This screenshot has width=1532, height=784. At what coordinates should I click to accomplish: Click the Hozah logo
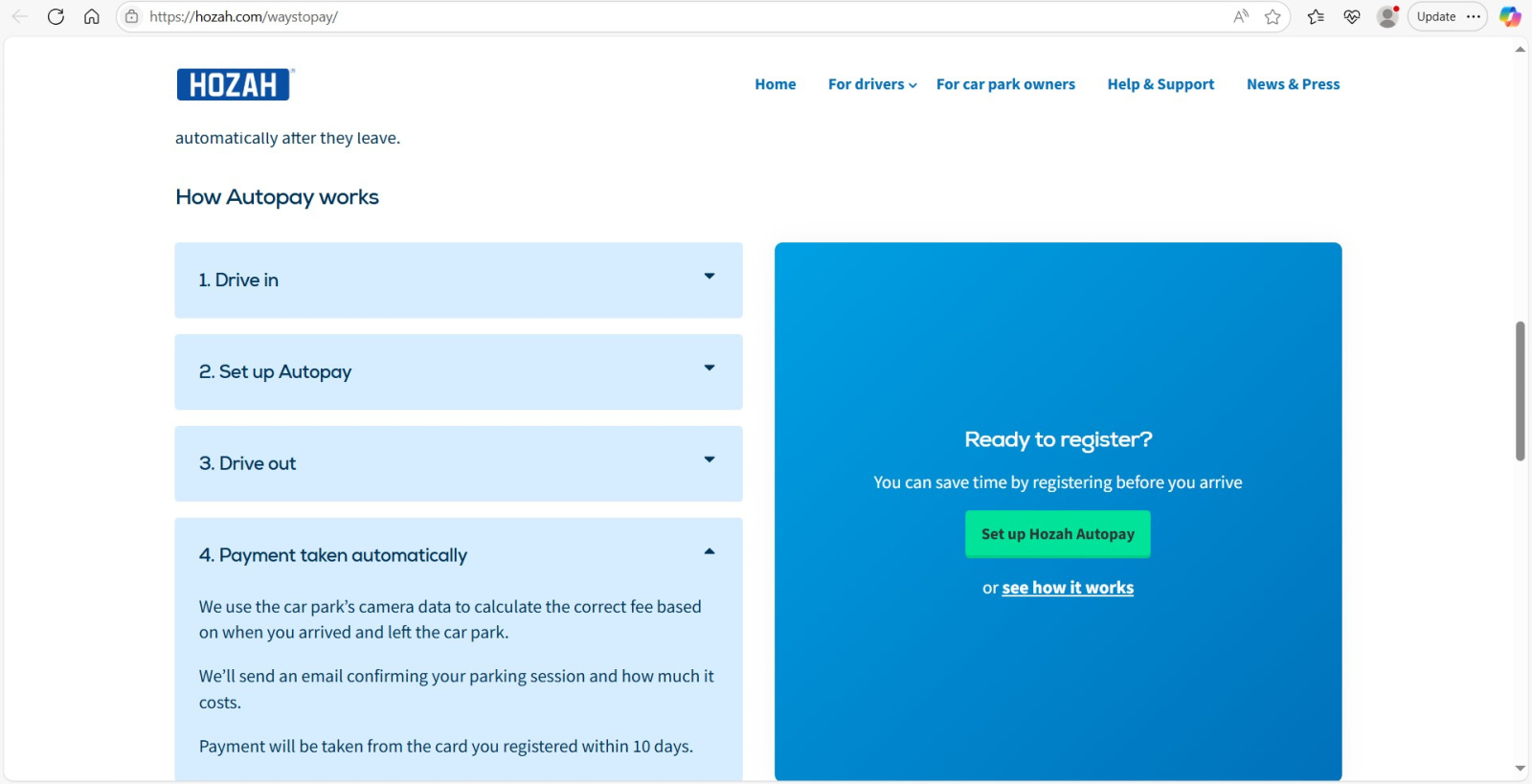[x=236, y=84]
